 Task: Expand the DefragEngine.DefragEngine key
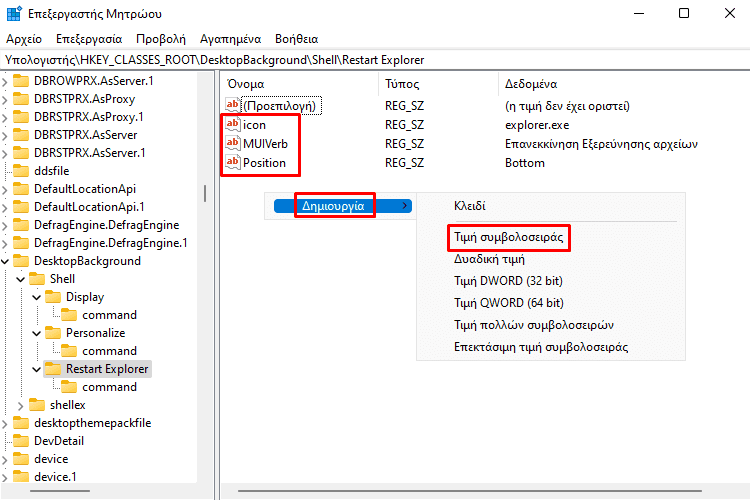pyautogui.click(x=5, y=225)
